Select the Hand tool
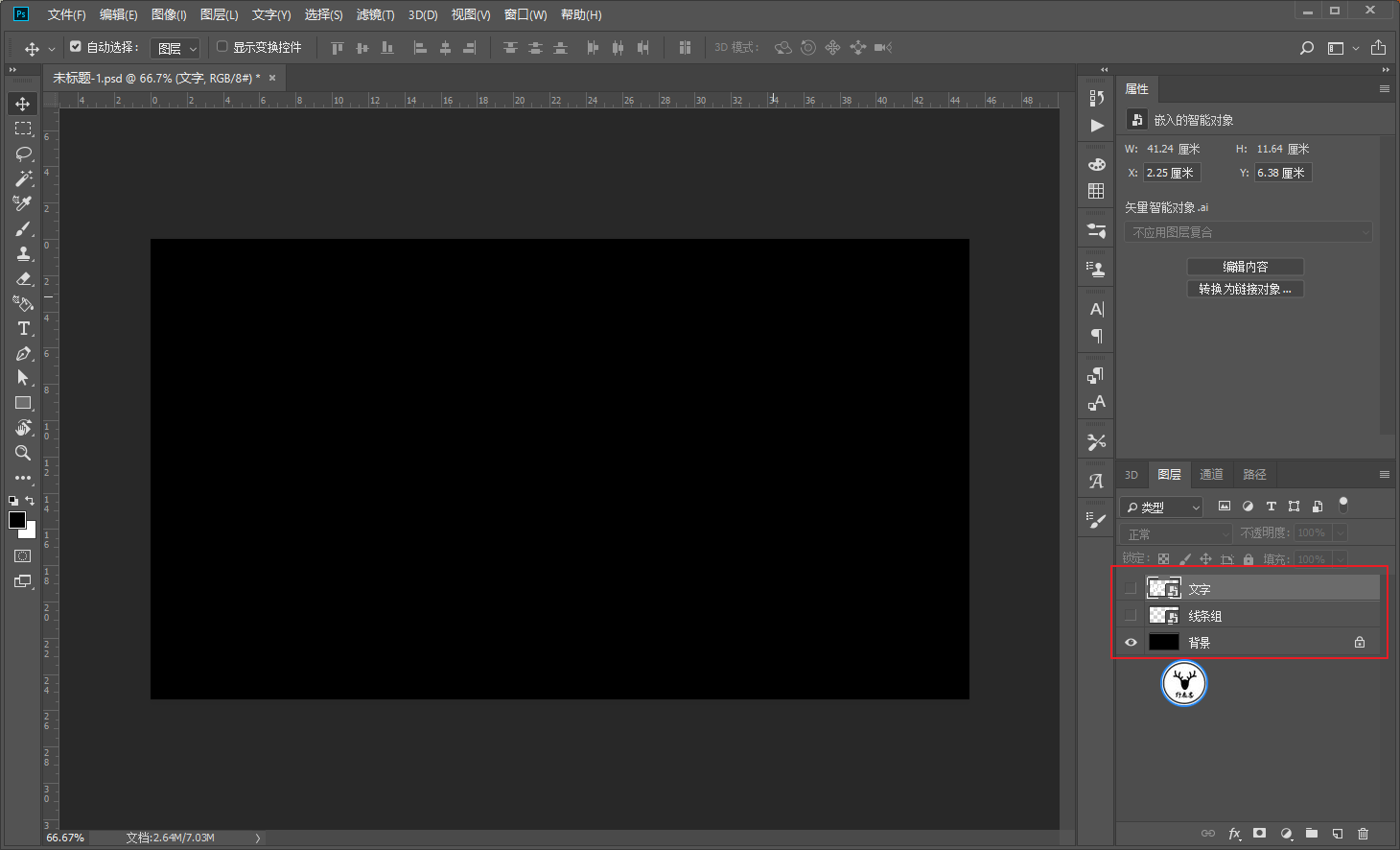This screenshot has width=1400, height=850. click(x=23, y=428)
